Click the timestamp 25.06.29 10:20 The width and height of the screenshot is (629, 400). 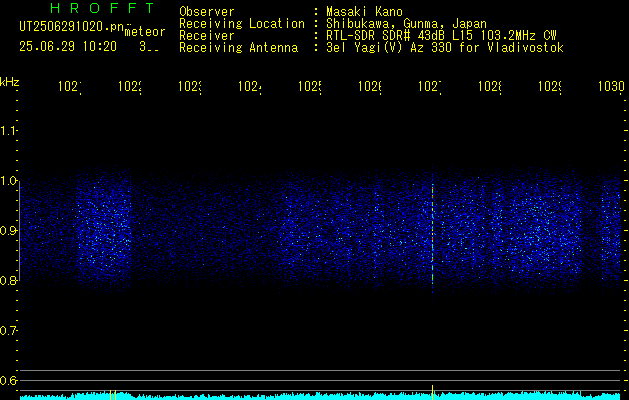click(68, 47)
